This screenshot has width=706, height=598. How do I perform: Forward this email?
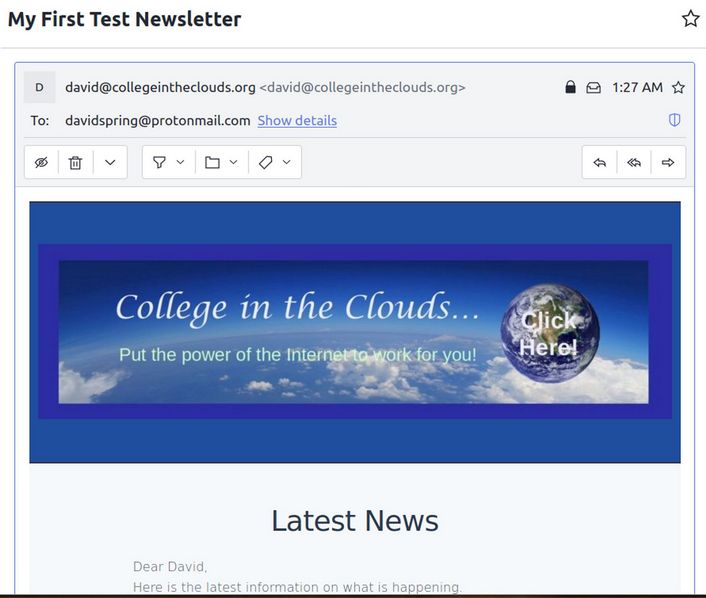click(x=668, y=162)
